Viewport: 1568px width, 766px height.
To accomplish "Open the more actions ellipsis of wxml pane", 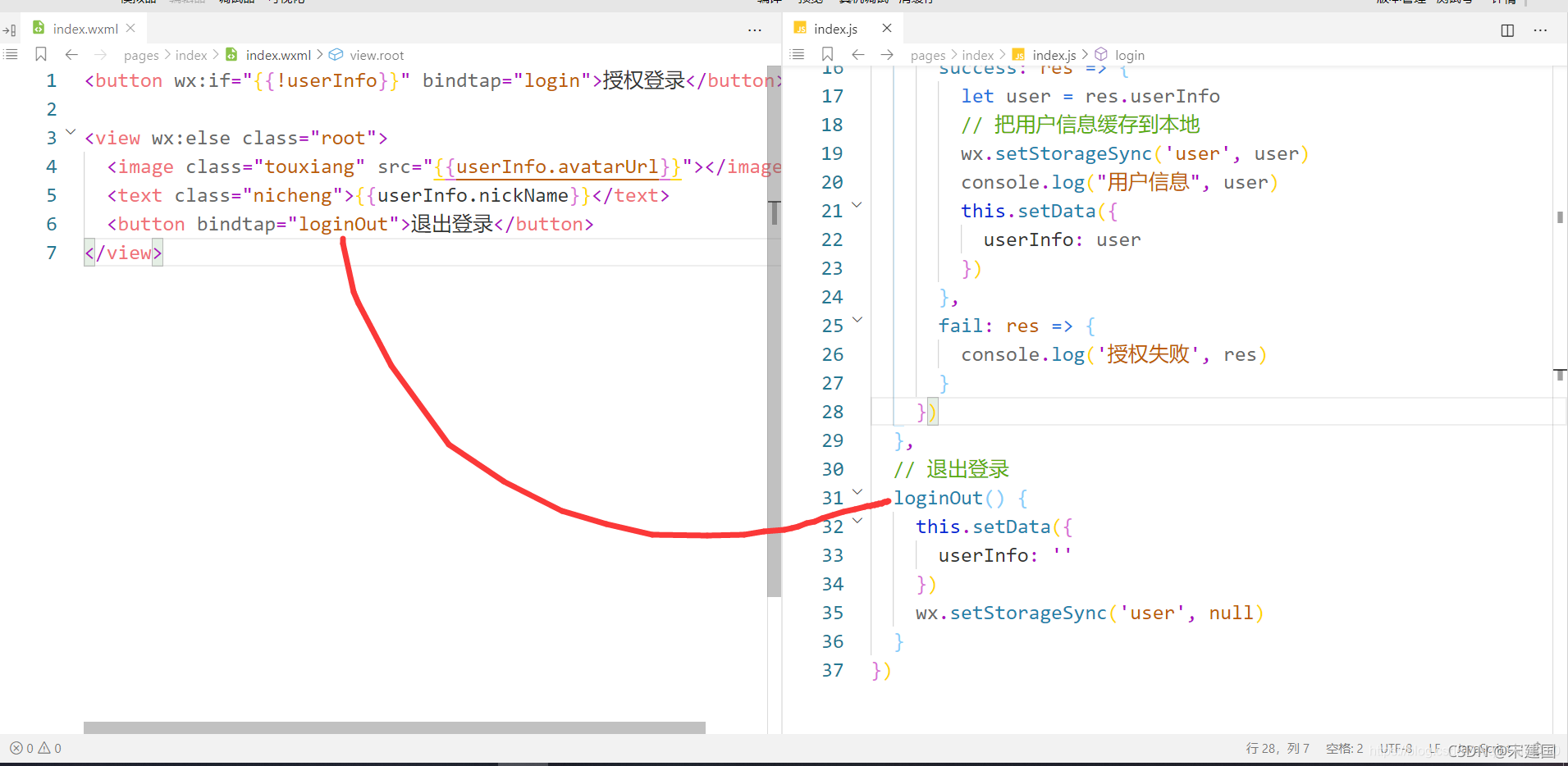I will point(755,30).
